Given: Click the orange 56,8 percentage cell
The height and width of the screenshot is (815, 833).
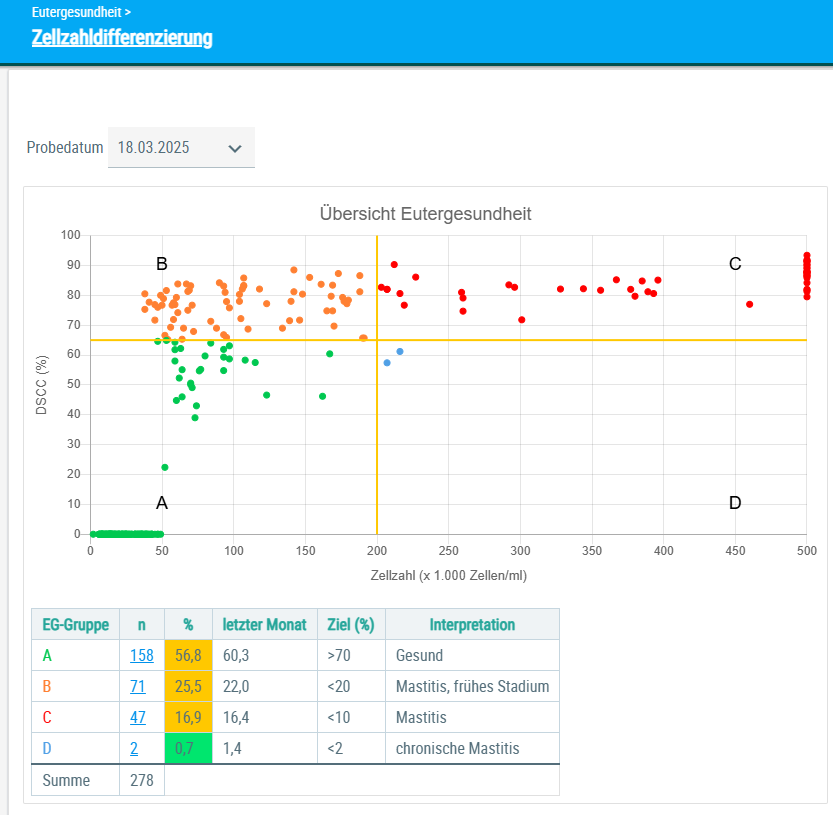Looking at the screenshot, I should click(188, 656).
